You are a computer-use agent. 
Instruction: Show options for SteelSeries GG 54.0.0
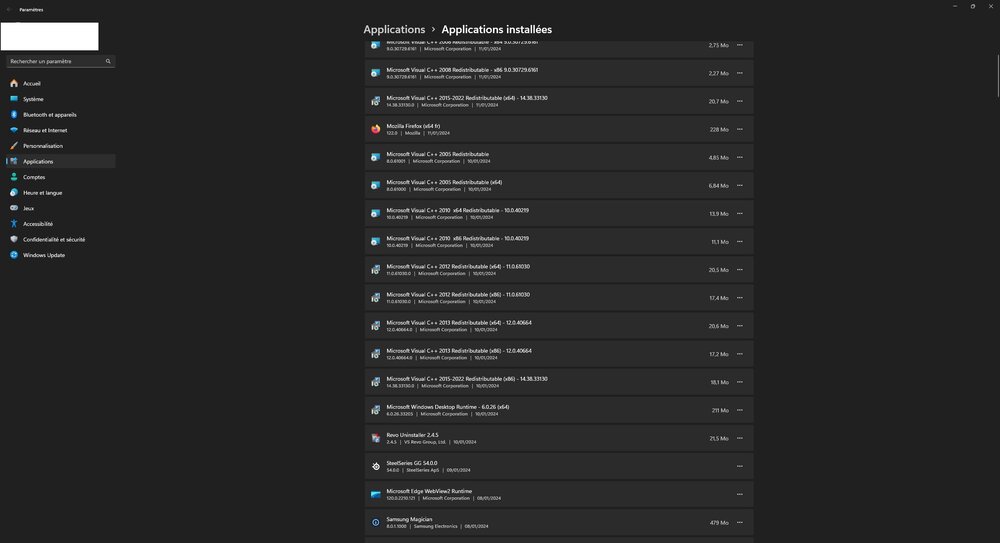pyautogui.click(x=740, y=466)
